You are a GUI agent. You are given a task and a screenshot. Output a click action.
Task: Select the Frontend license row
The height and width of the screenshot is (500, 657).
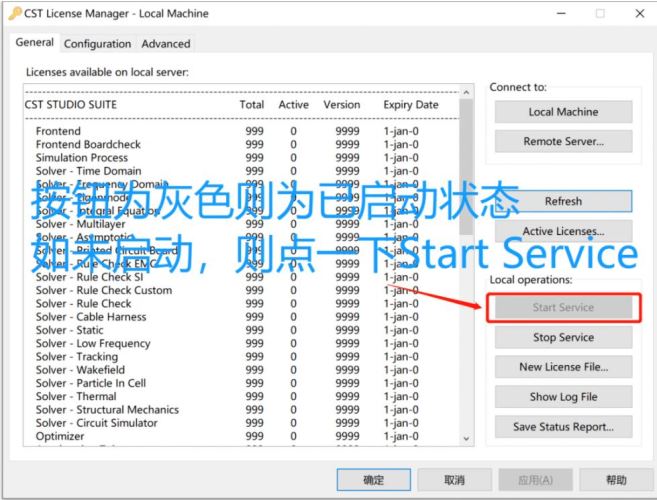tap(241, 131)
